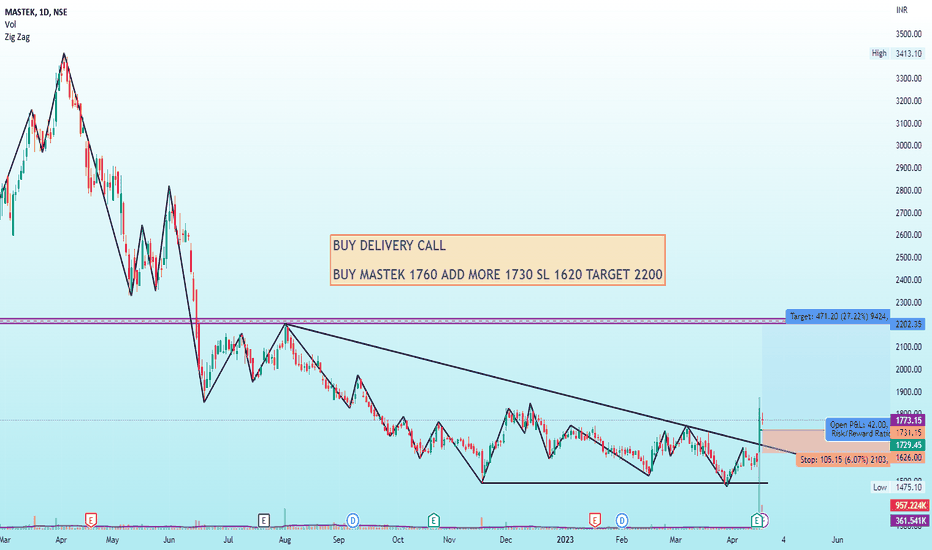
Task: Click the Low label tag
Action: (x=880, y=487)
